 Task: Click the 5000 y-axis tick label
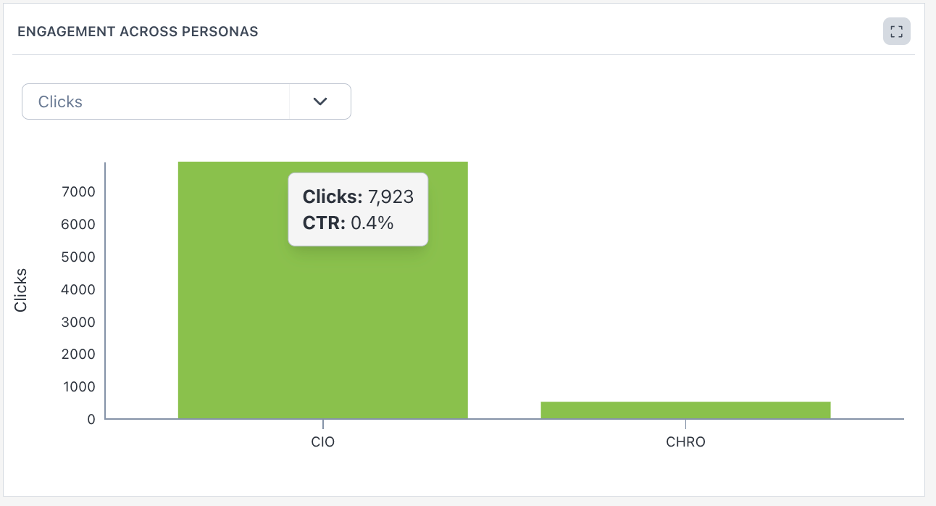[78, 257]
